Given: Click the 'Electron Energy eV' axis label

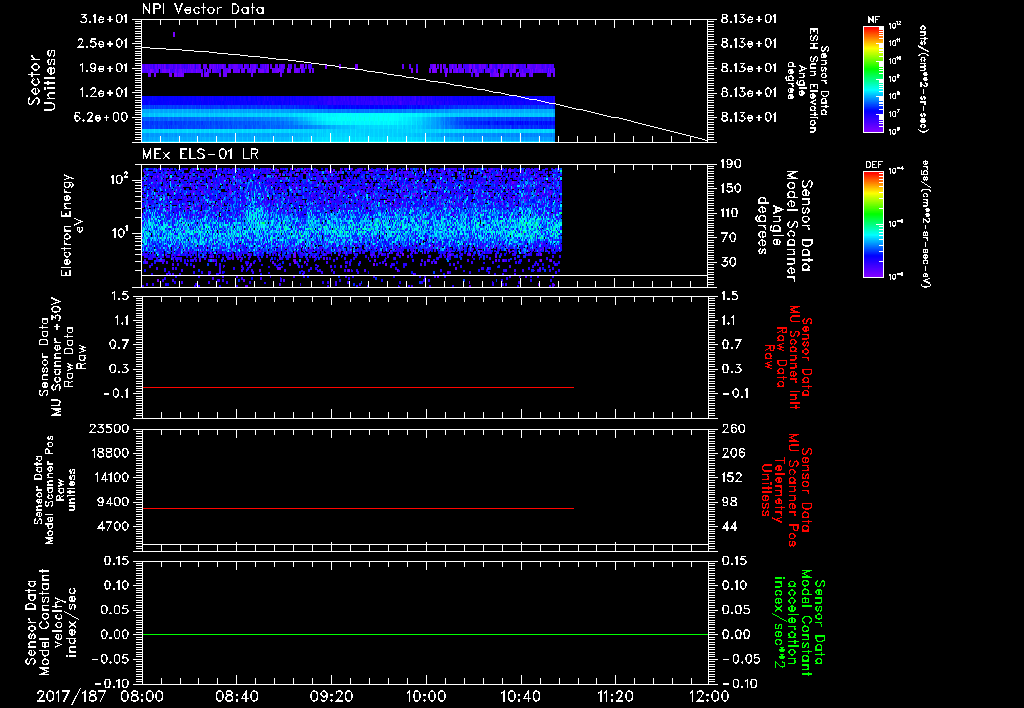Looking at the screenshot, I should pos(71,224).
